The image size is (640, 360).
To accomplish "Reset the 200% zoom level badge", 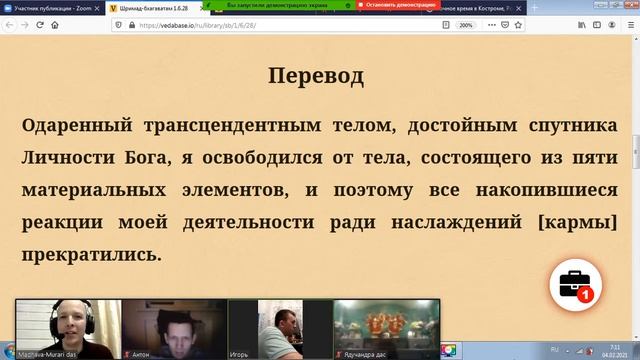I will click(x=466, y=25).
